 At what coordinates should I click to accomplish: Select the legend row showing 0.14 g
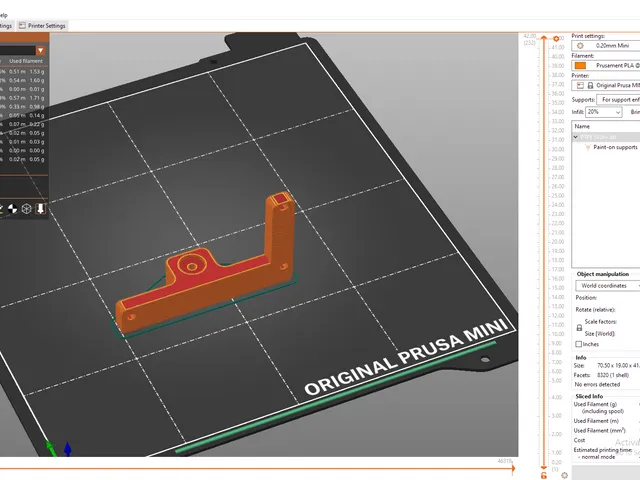coord(22,116)
